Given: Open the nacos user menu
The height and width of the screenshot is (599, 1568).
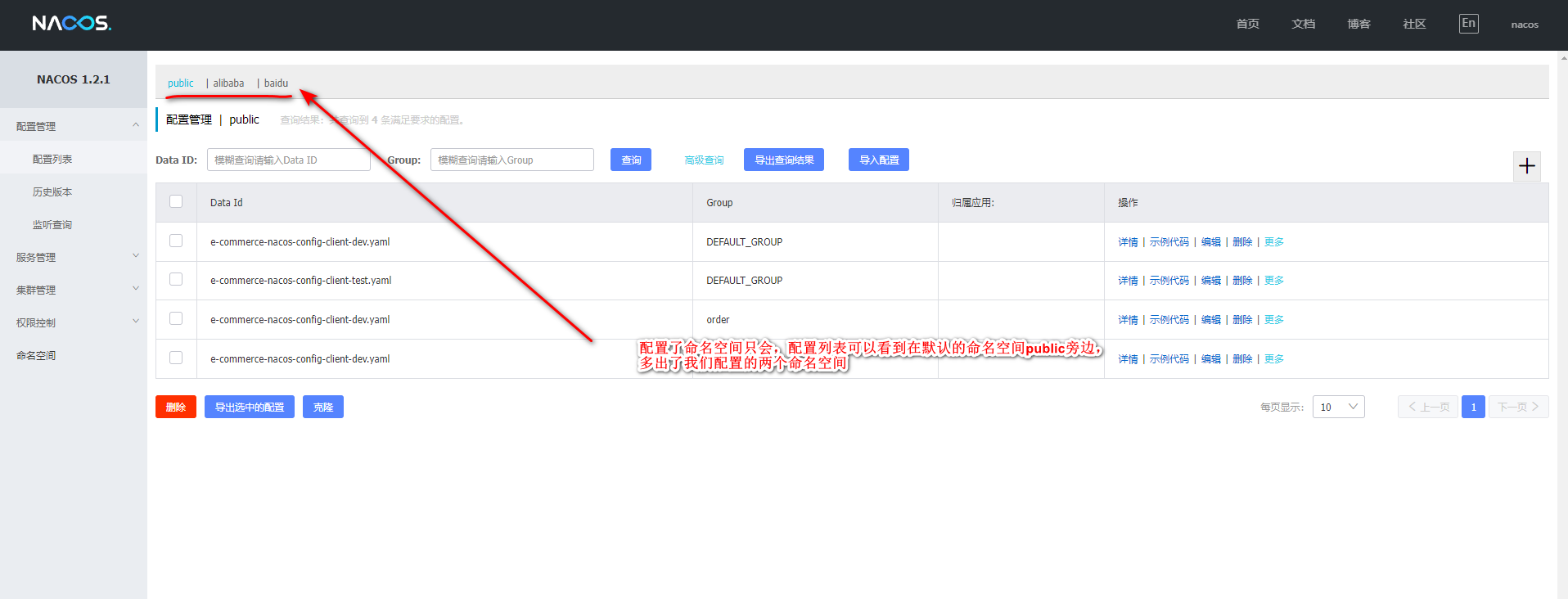Looking at the screenshot, I should (1525, 25).
